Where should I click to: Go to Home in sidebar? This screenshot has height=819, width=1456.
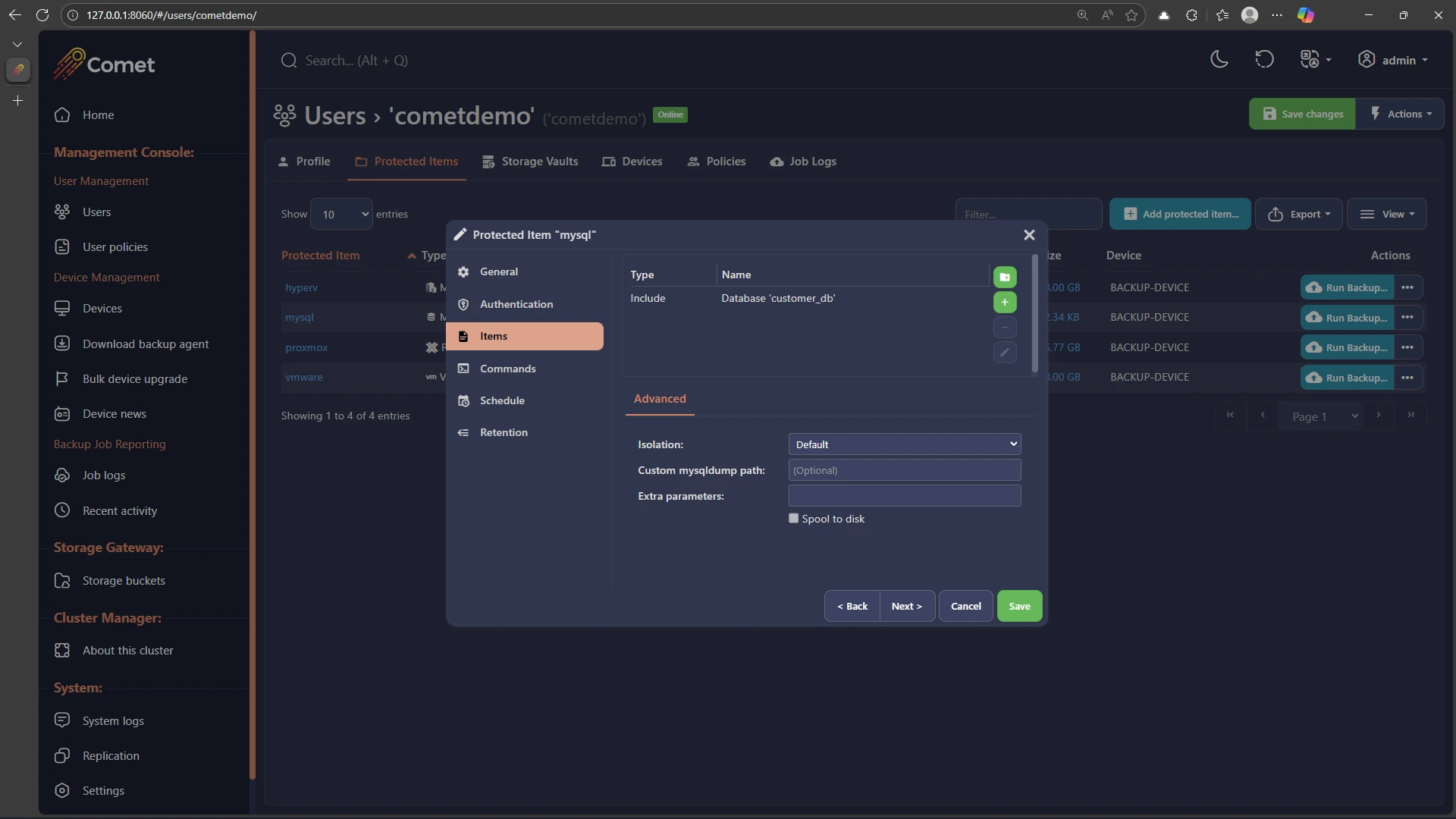point(98,115)
